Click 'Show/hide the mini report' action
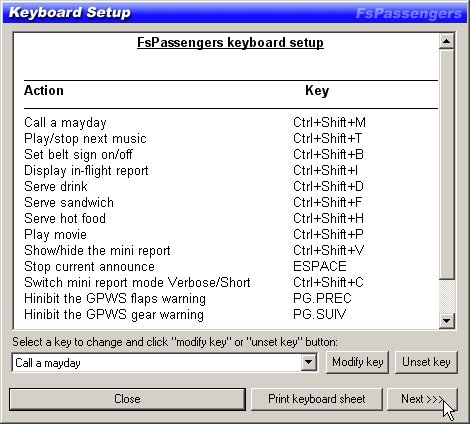Viewport: 470px width, 424px height. (x=97, y=250)
